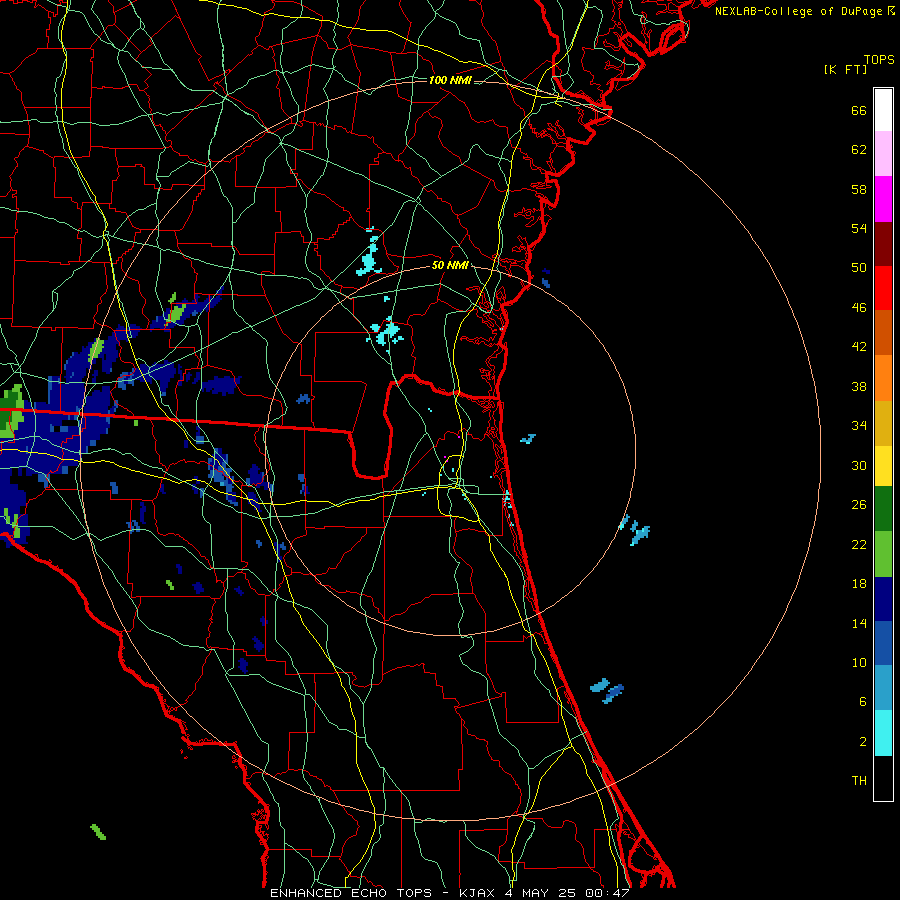Viewport: 900px width, 900px height.
Task: Click the 34 legend value
Action: point(859,426)
